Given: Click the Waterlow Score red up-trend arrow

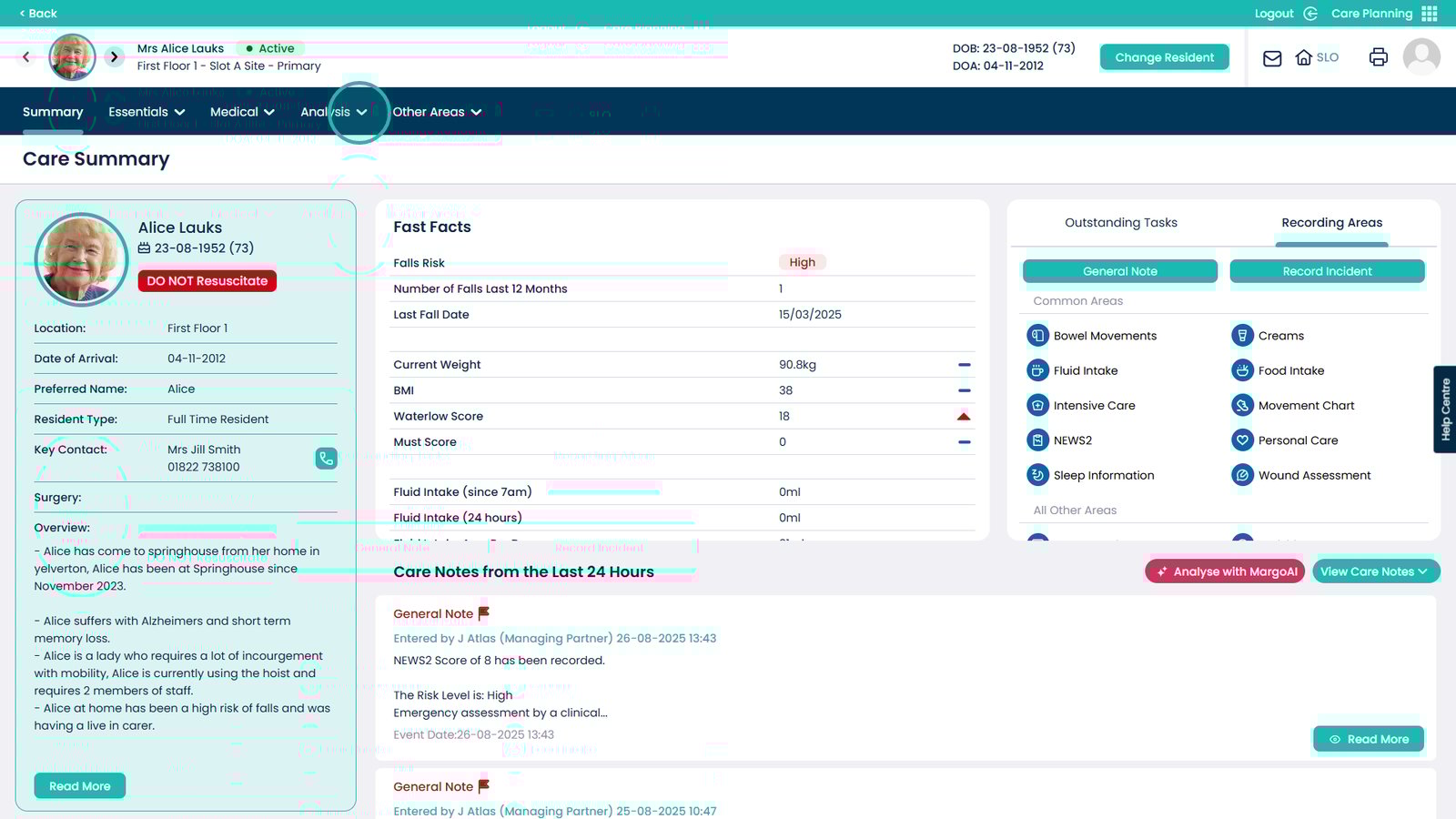Looking at the screenshot, I should (x=964, y=416).
